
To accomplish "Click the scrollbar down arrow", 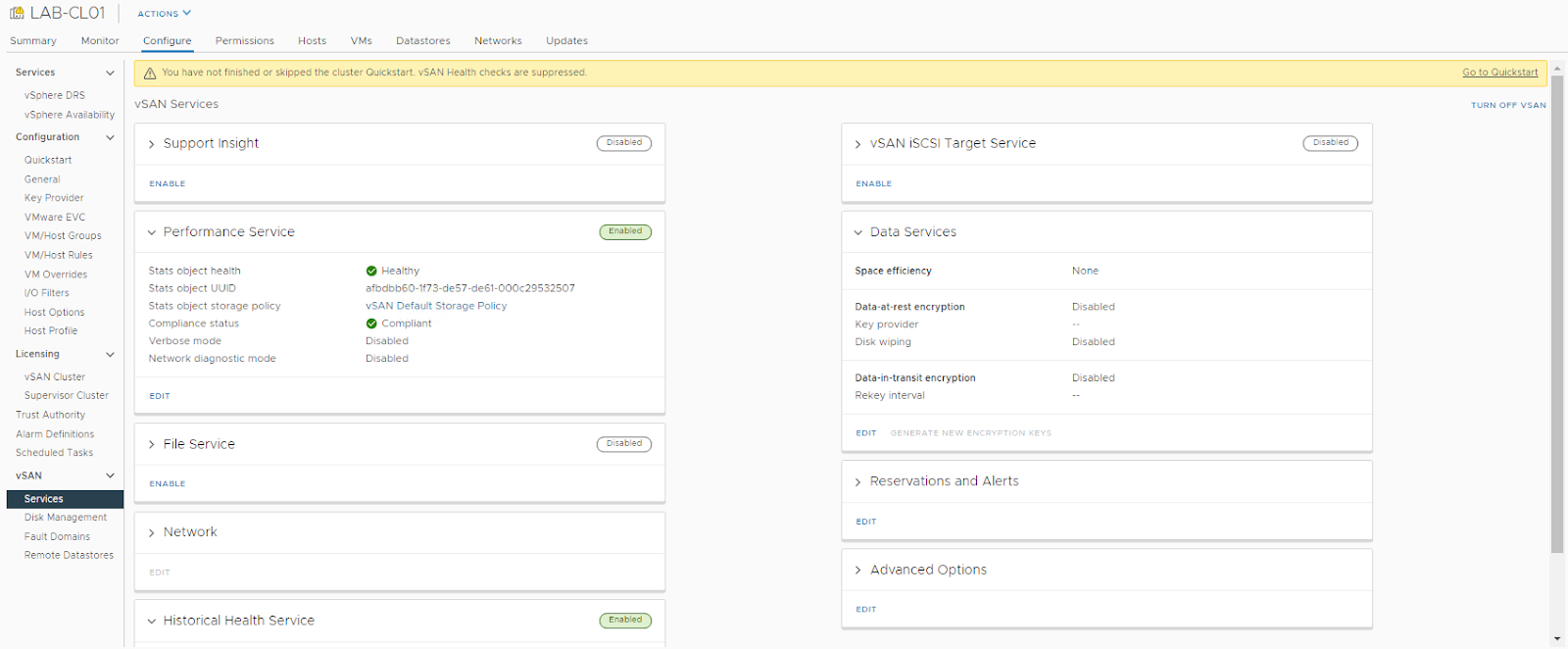I will pyautogui.click(x=1557, y=639).
